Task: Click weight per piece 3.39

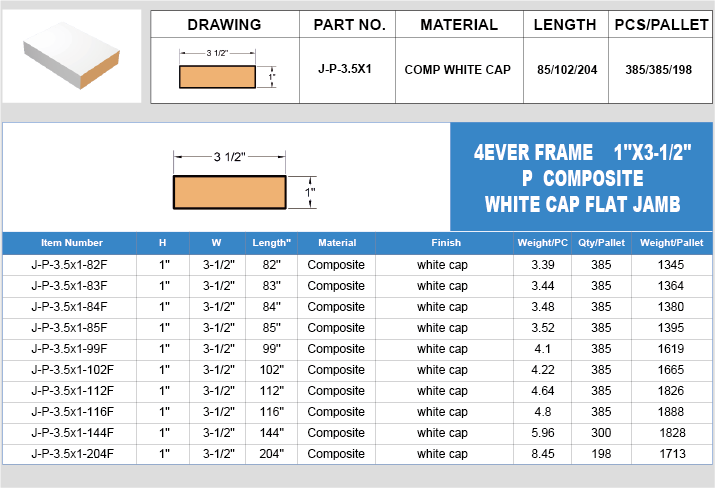Action: click(543, 265)
